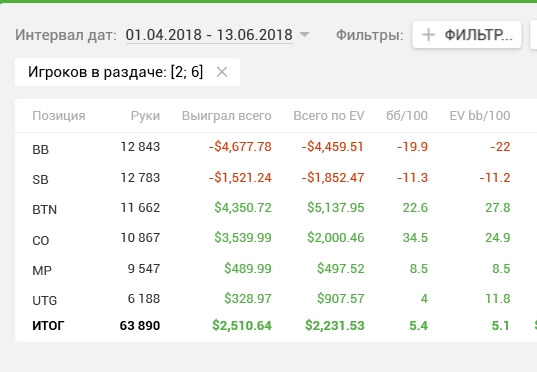Screen dimensions: 537x372
Task: Click the ИТОГ totals row
Action: pyautogui.click(x=276, y=325)
